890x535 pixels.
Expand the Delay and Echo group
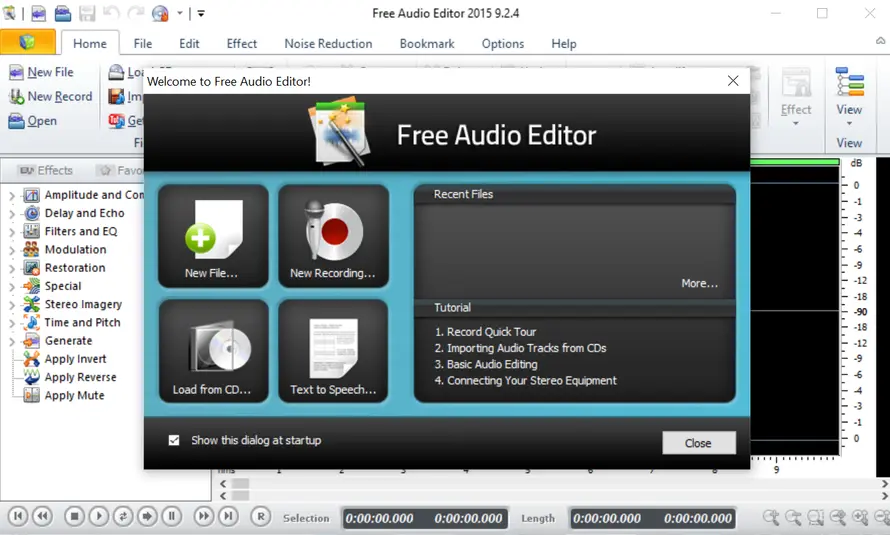pyautogui.click(x=12, y=214)
